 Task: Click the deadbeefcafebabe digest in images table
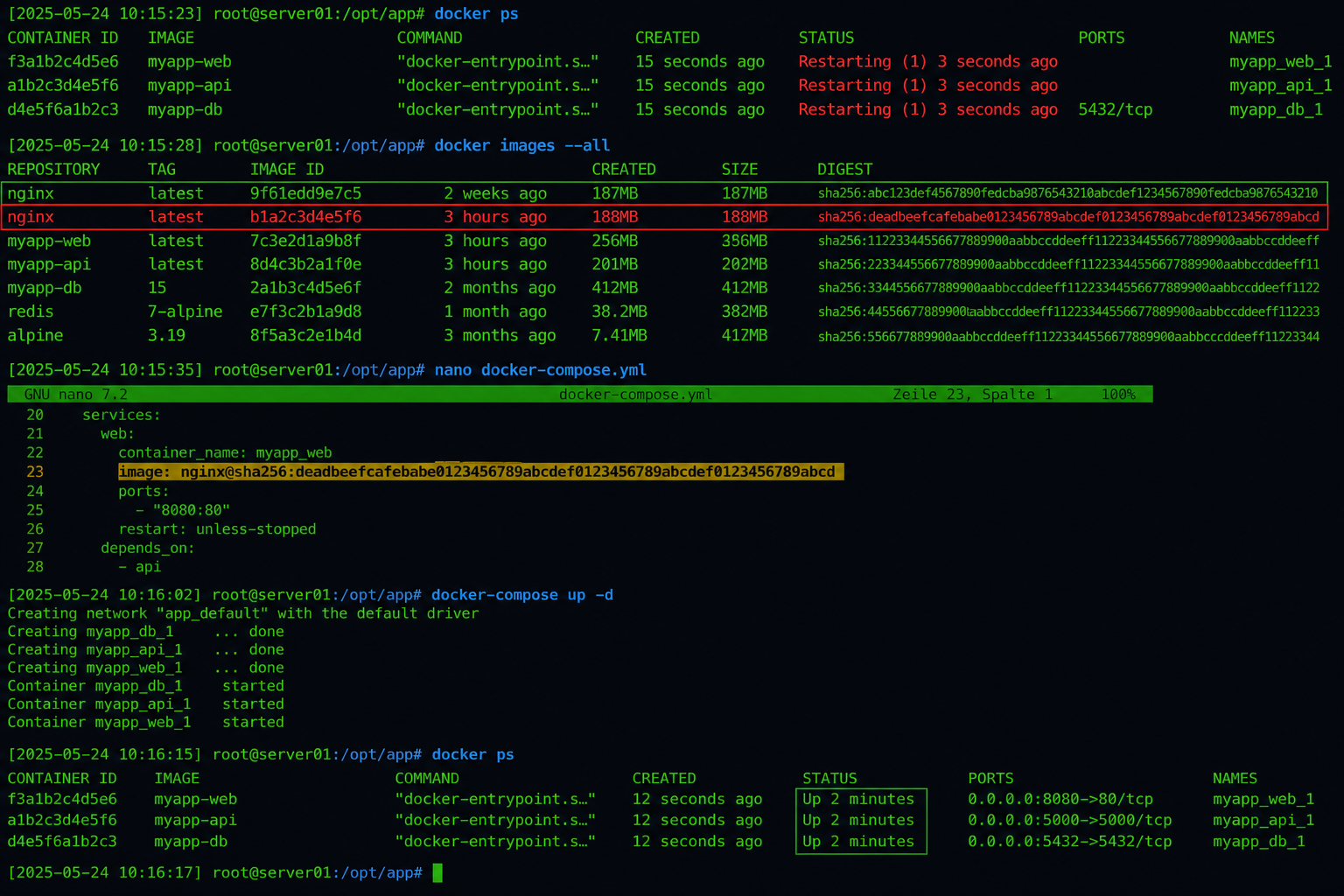[x=1068, y=217]
